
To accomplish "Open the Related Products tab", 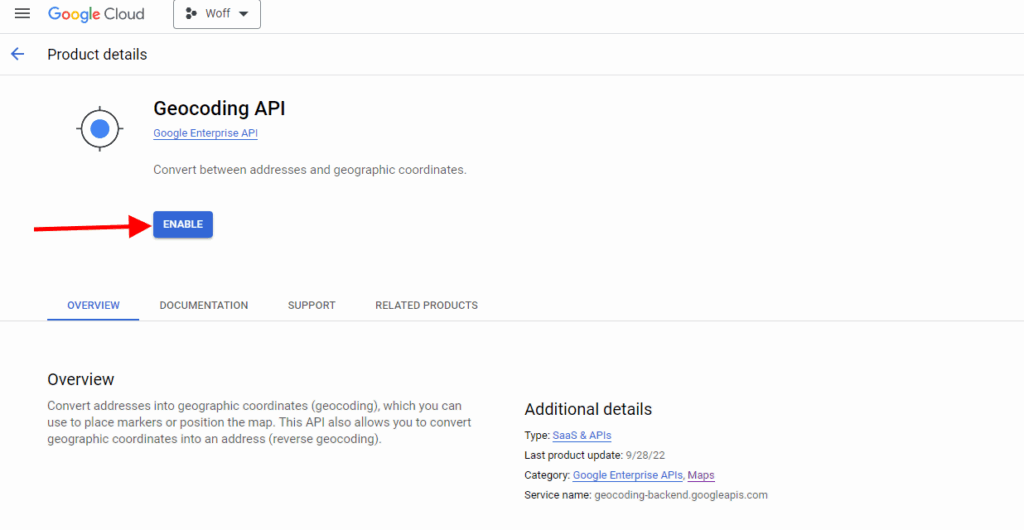I will click(x=426, y=305).
